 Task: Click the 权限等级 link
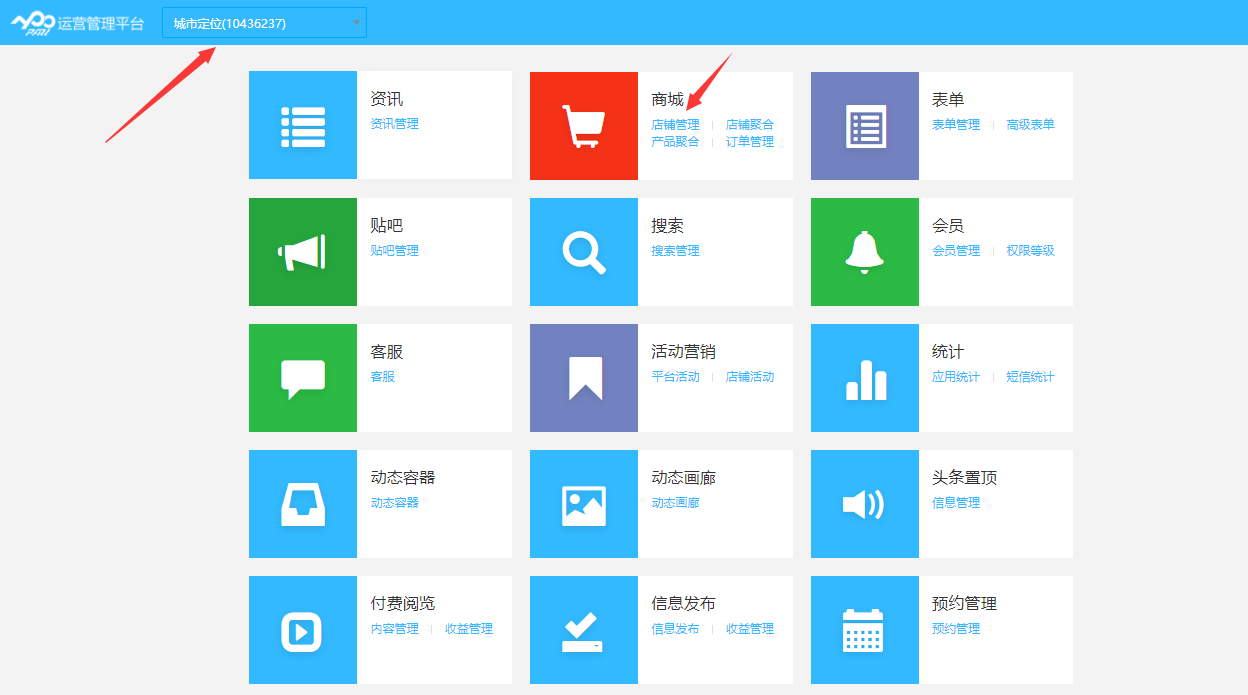(x=1030, y=251)
